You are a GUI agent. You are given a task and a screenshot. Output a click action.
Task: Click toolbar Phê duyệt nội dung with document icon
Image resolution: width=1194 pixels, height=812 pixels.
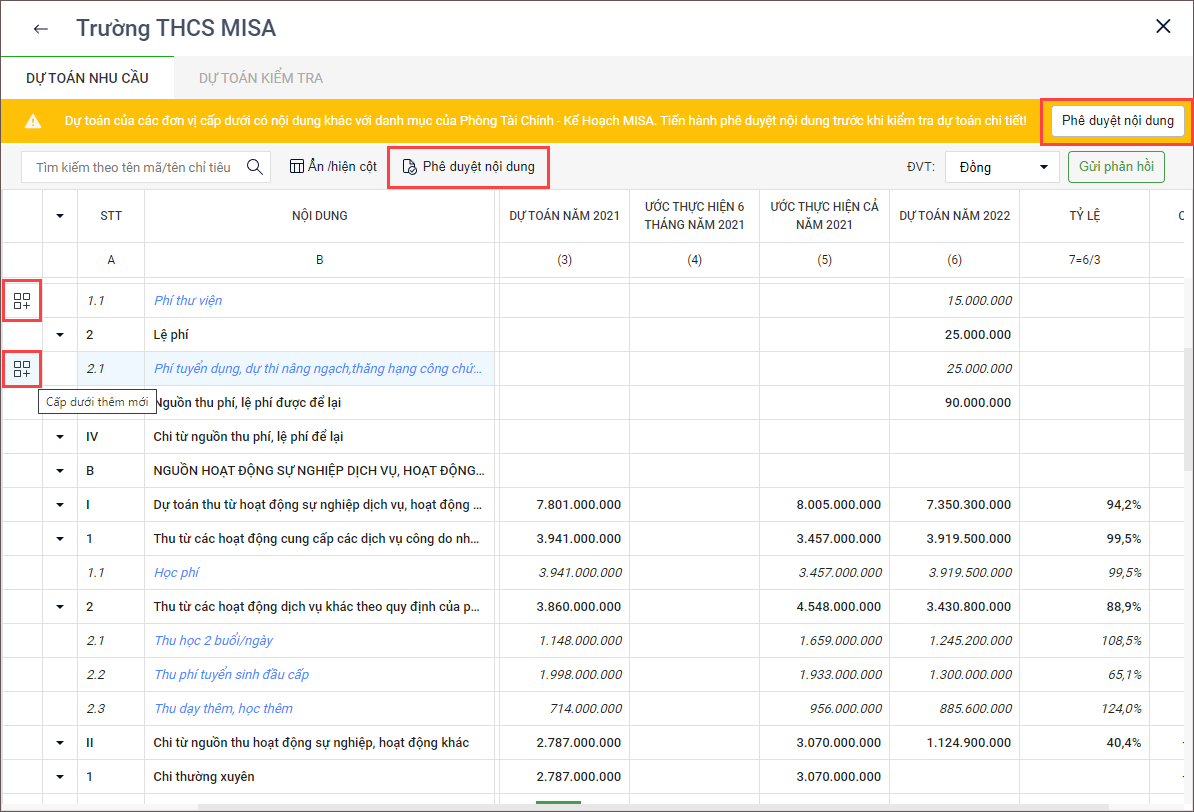coord(469,167)
